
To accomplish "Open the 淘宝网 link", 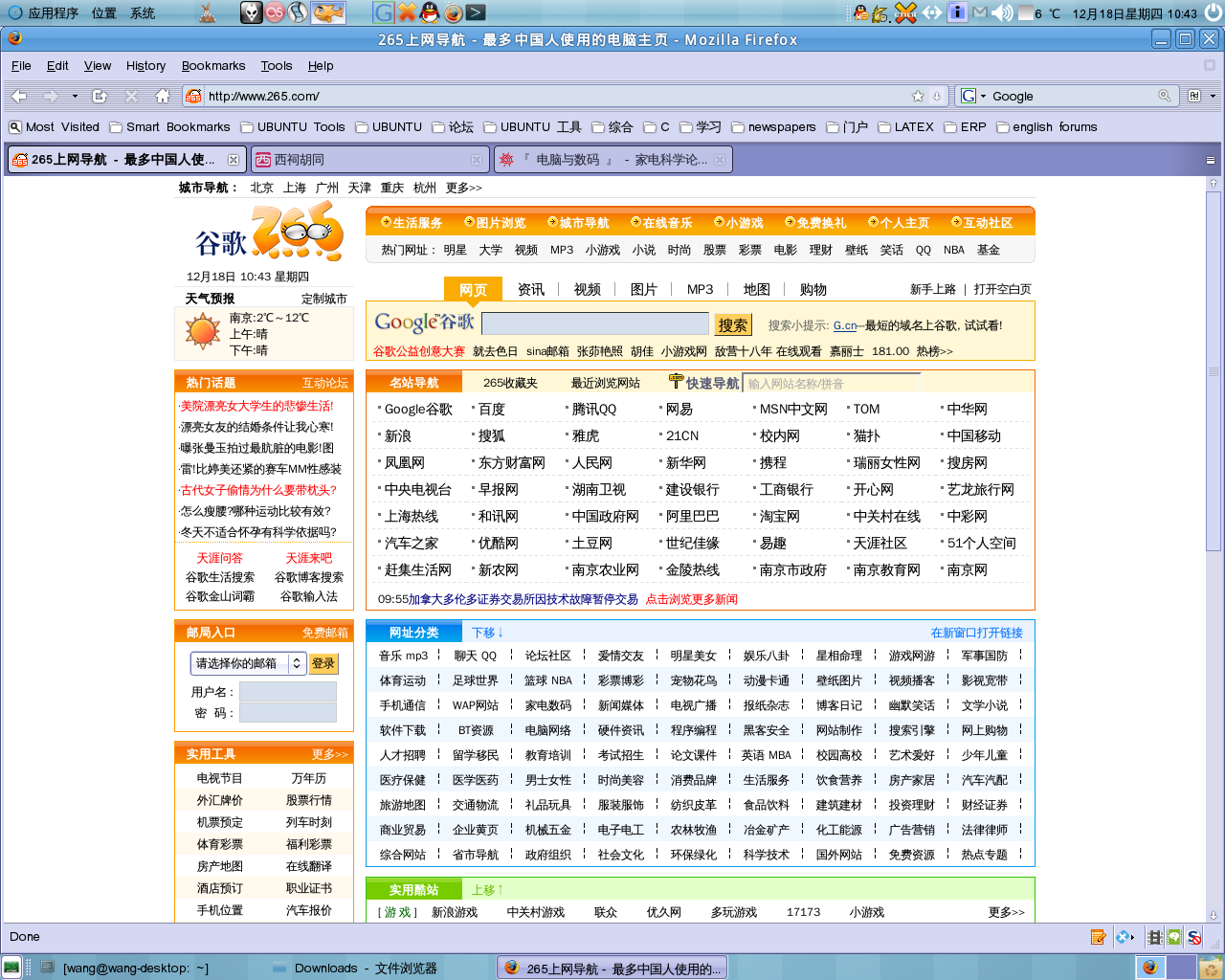I will click(x=780, y=517).
